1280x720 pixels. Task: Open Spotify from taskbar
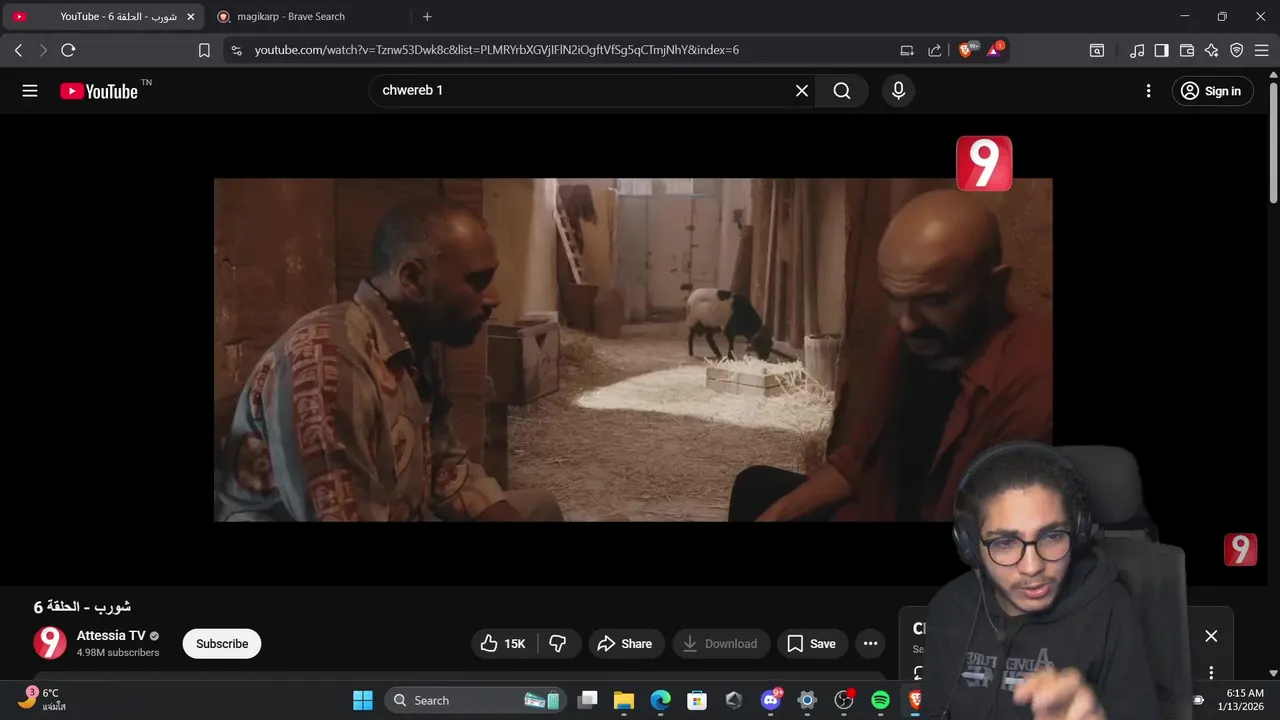(x=880, y=700)
